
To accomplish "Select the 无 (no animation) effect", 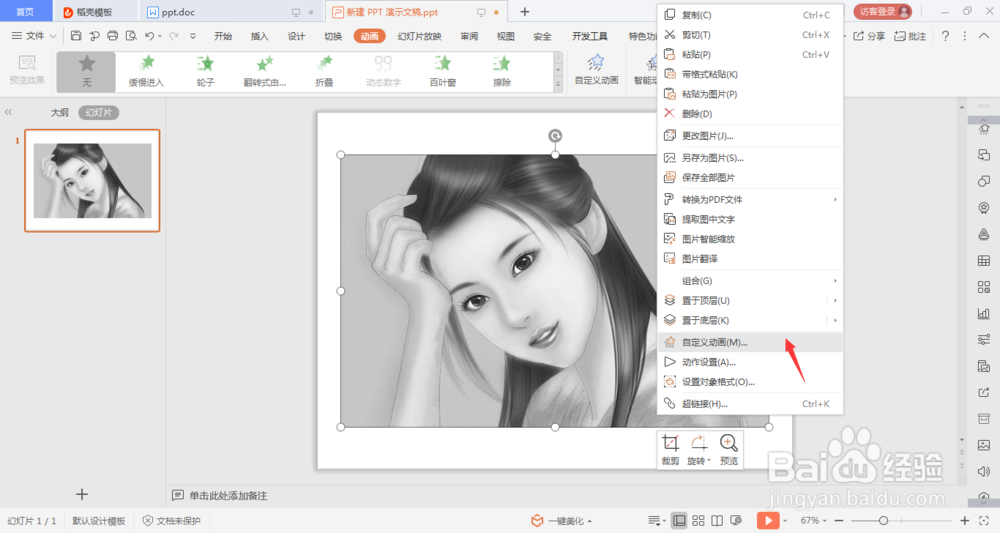I will coord(87,71).
